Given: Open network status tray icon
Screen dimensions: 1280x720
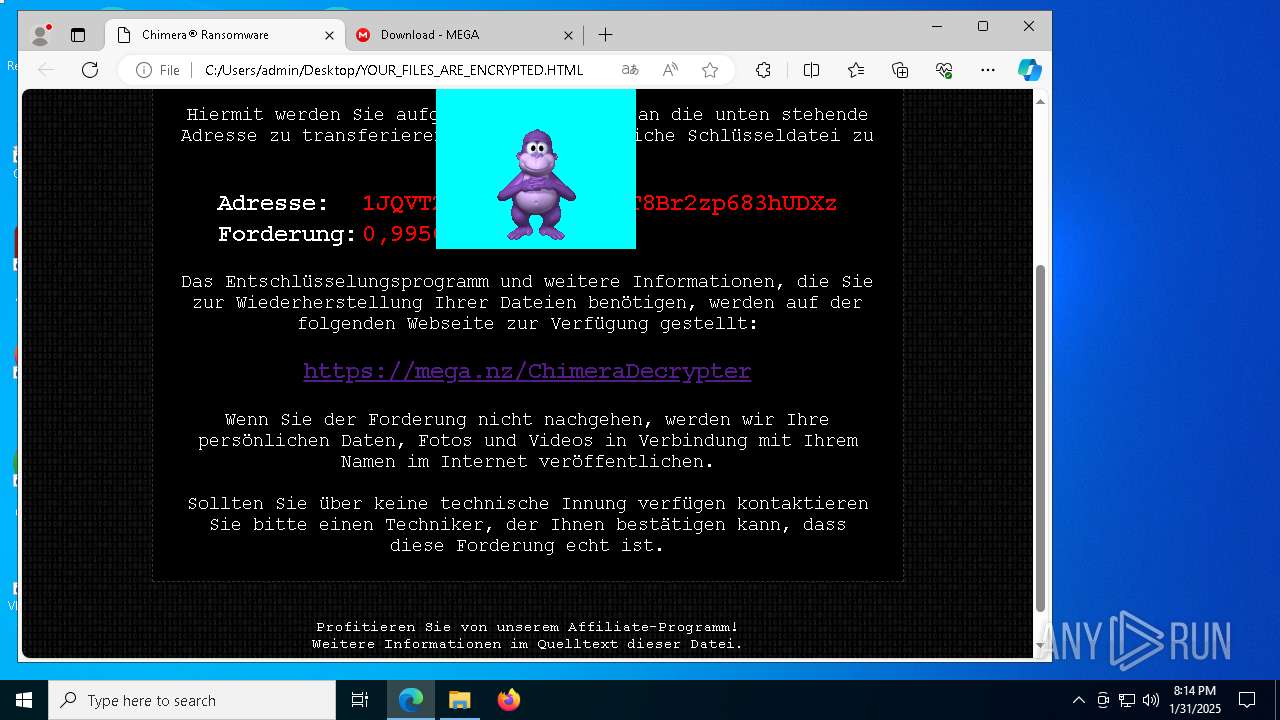Looking at the screenshot, I should (x=1127, y=700).
